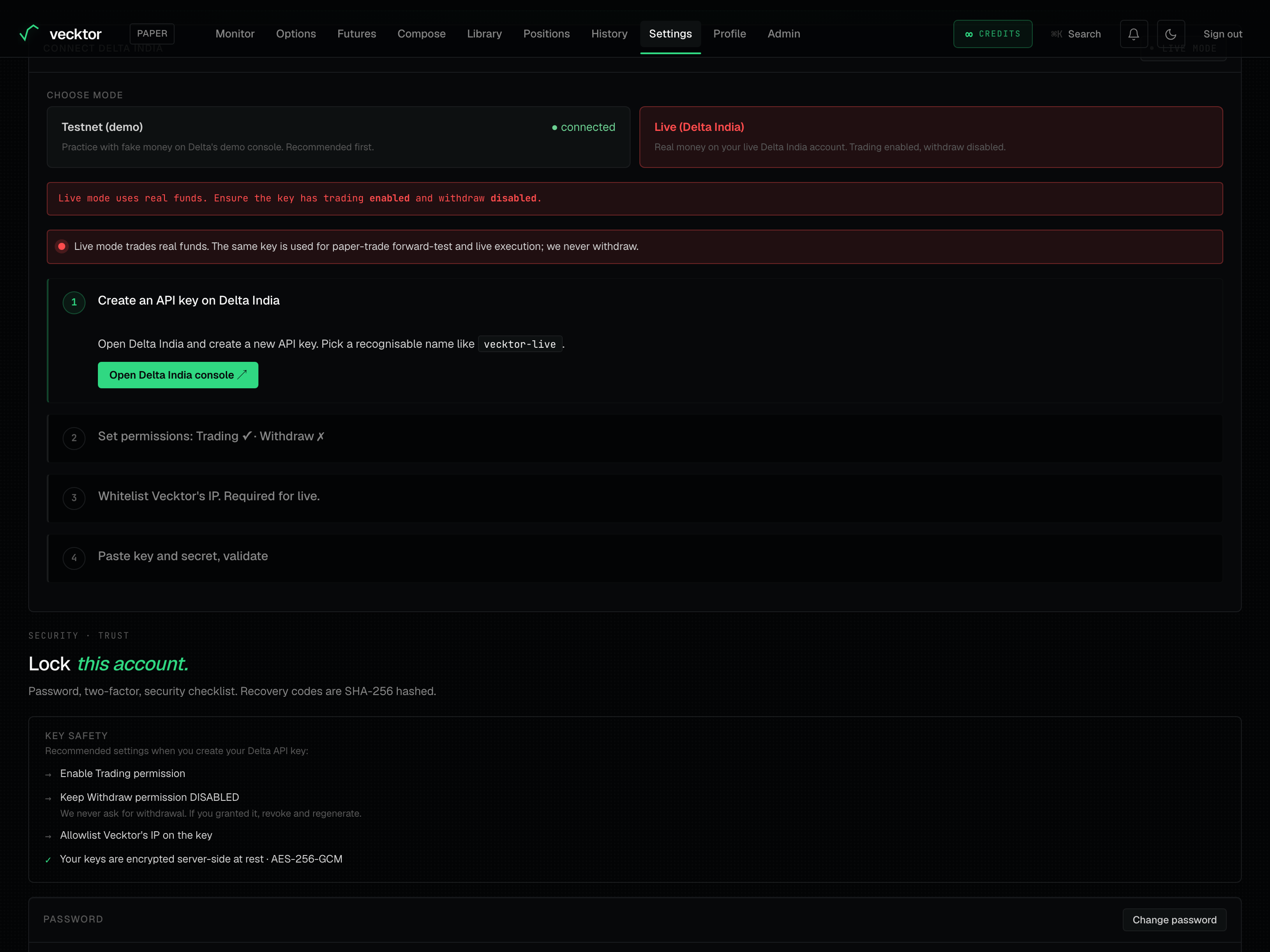The image size is (1270, 952).
Task: Click the 'Lock this account.' heading
Action: [x=108, y=664]
